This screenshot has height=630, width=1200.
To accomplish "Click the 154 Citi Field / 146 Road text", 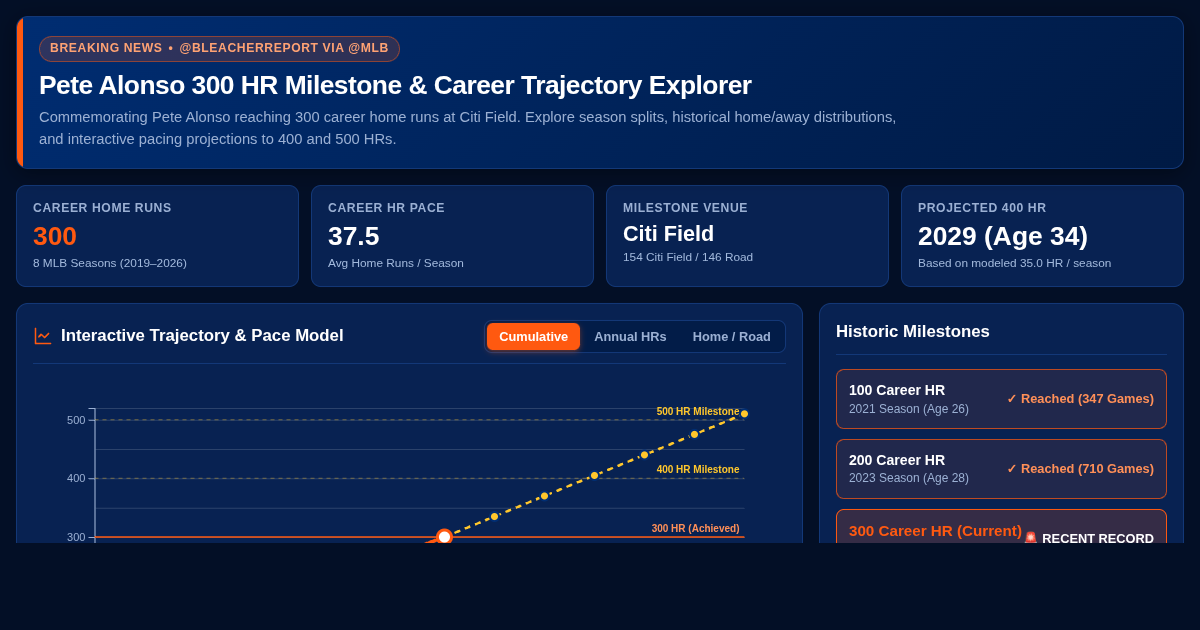I will 688,257.
